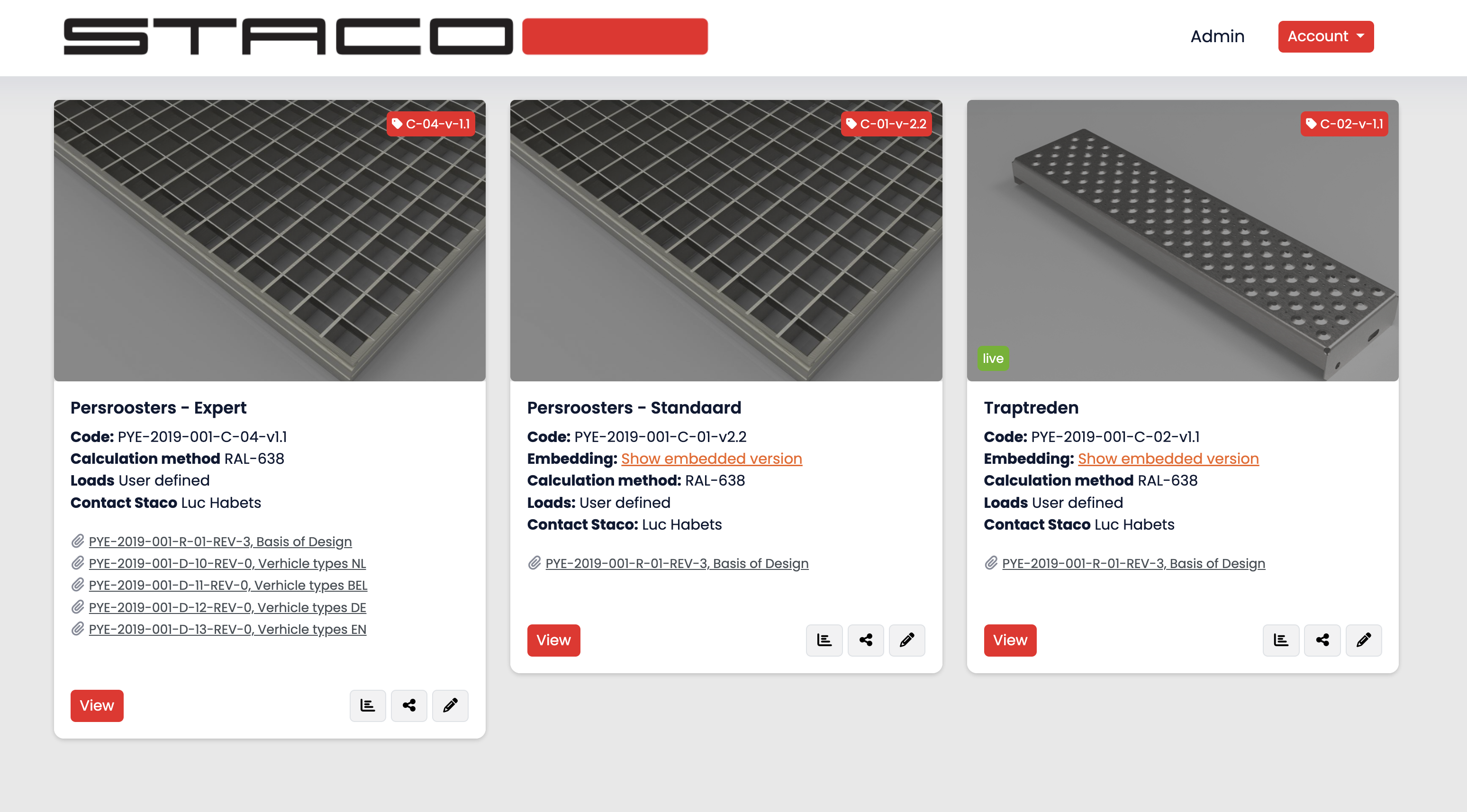Click paperclip icon beside Verhicle types BEL
Screen dimensions: 1467x812
[x=78, y=585]
